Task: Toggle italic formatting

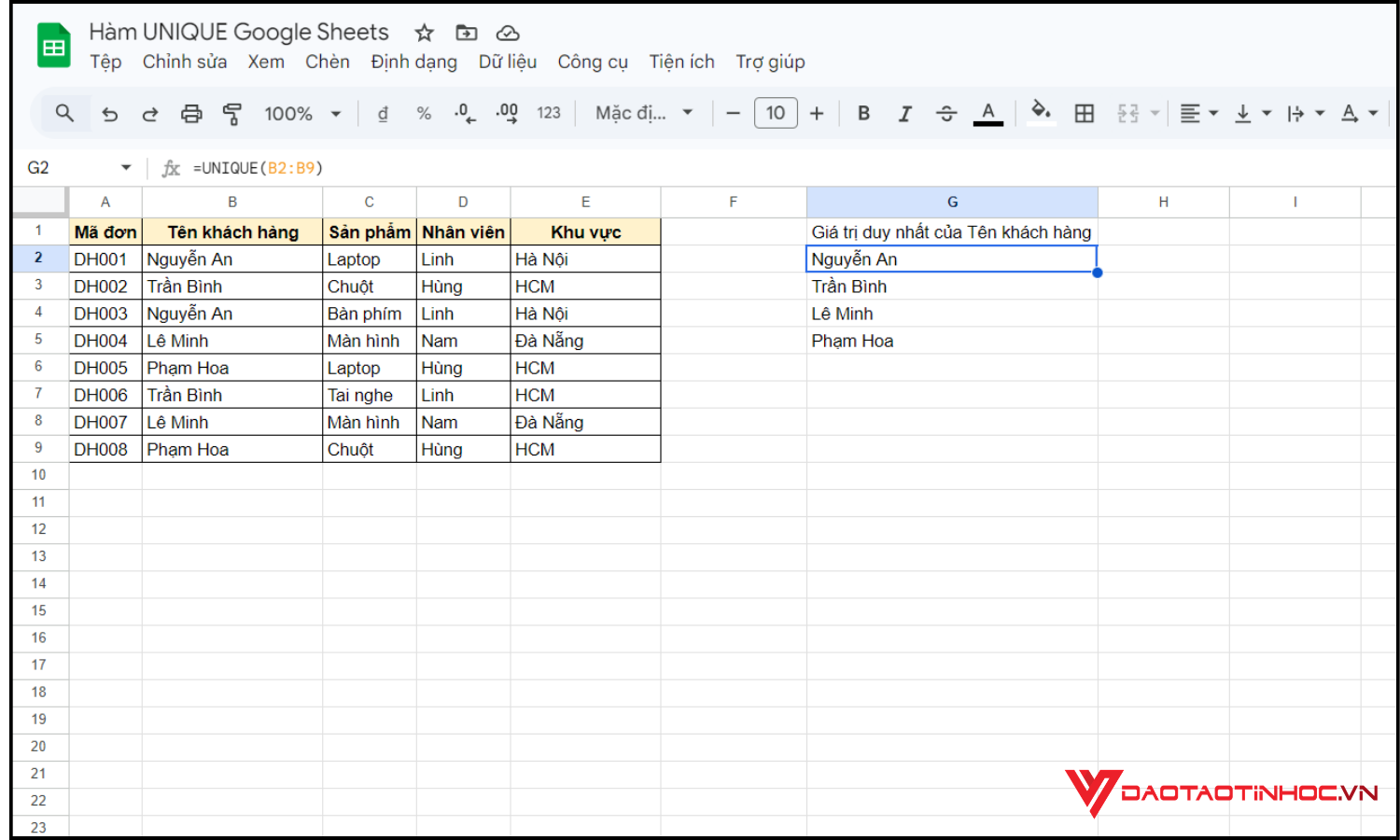Action: 904,113
